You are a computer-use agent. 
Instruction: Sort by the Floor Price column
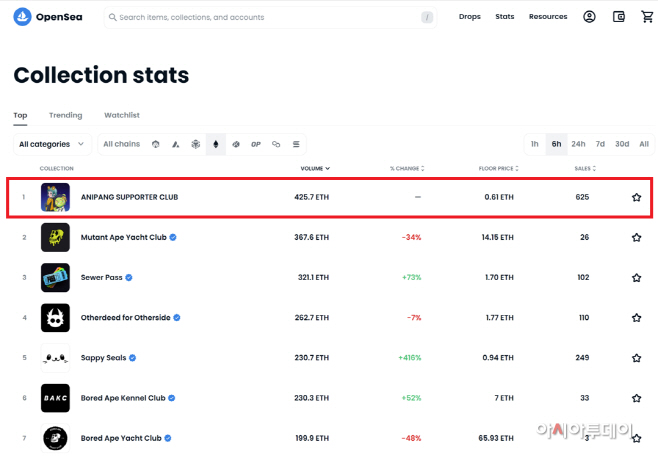pyautogui.click(x=499, y=168)
